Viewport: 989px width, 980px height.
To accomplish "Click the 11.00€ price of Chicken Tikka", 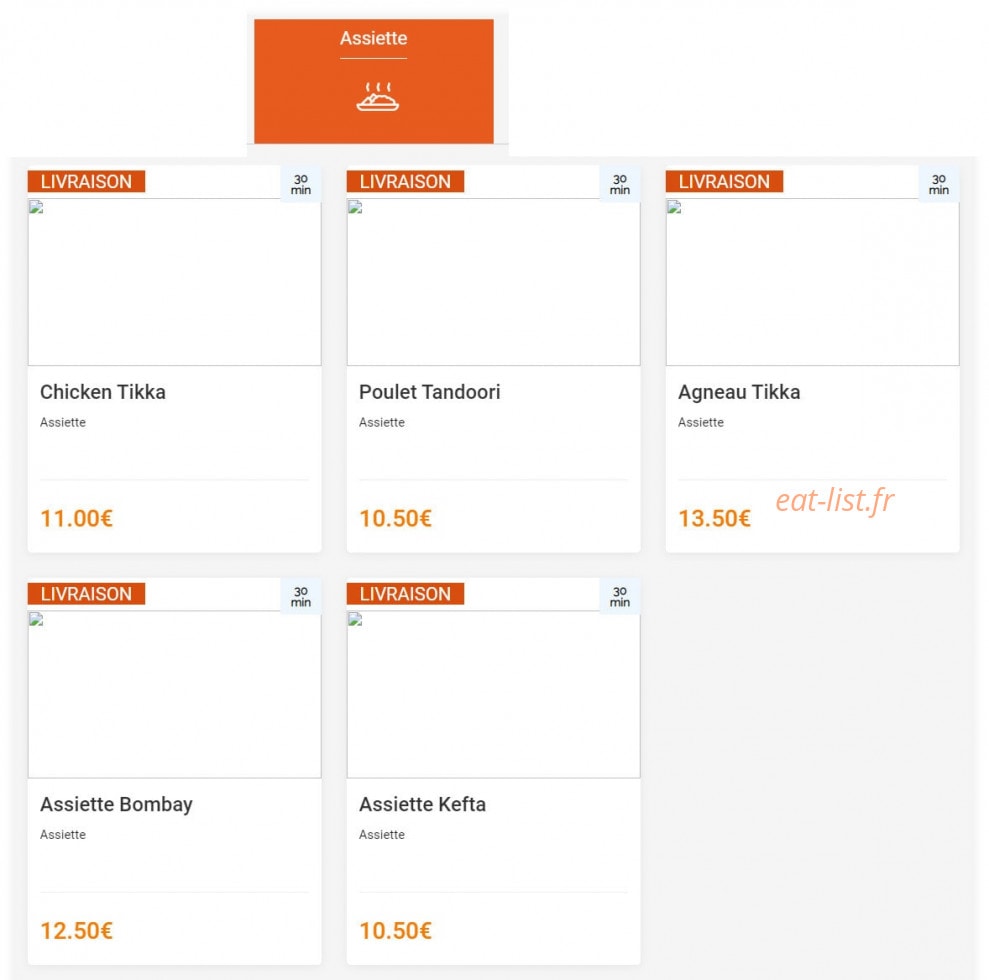I will click(x=76, y=518).
